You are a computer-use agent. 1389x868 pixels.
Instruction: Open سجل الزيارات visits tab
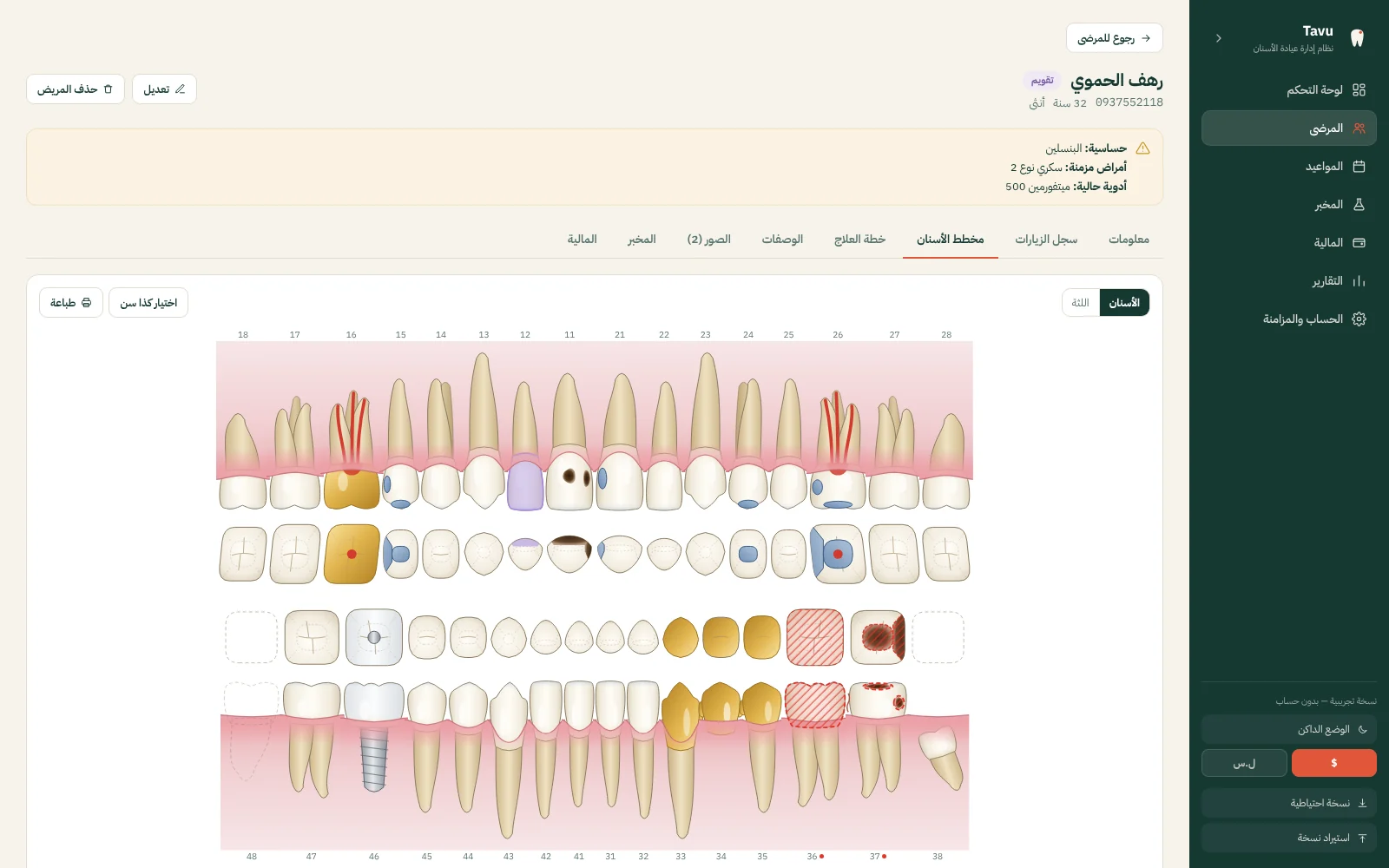(1046, 239)
